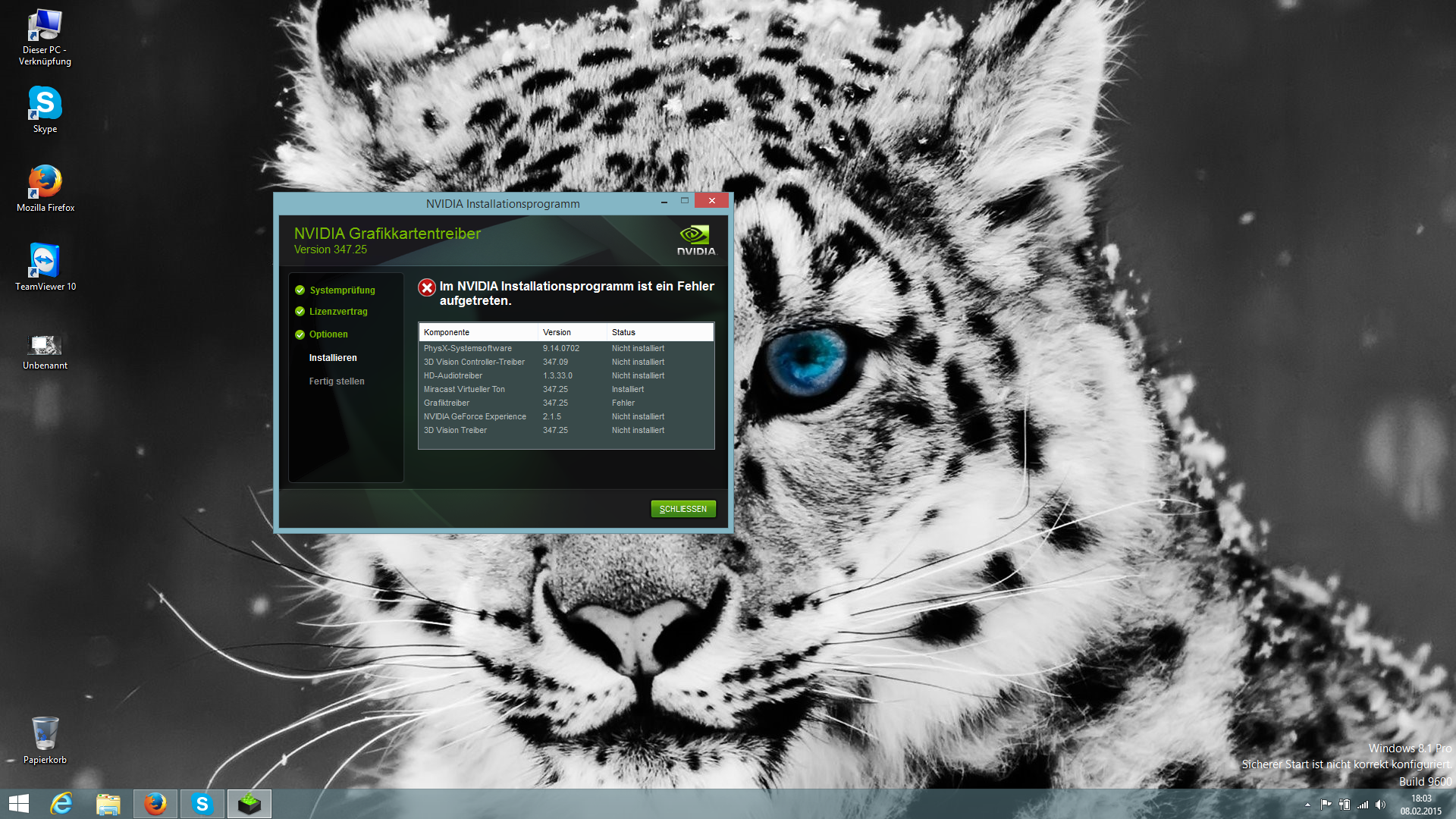Screen dimensions: 1456x819
Task: Click the NVIDIA logo in header
Action: [695, 240]
